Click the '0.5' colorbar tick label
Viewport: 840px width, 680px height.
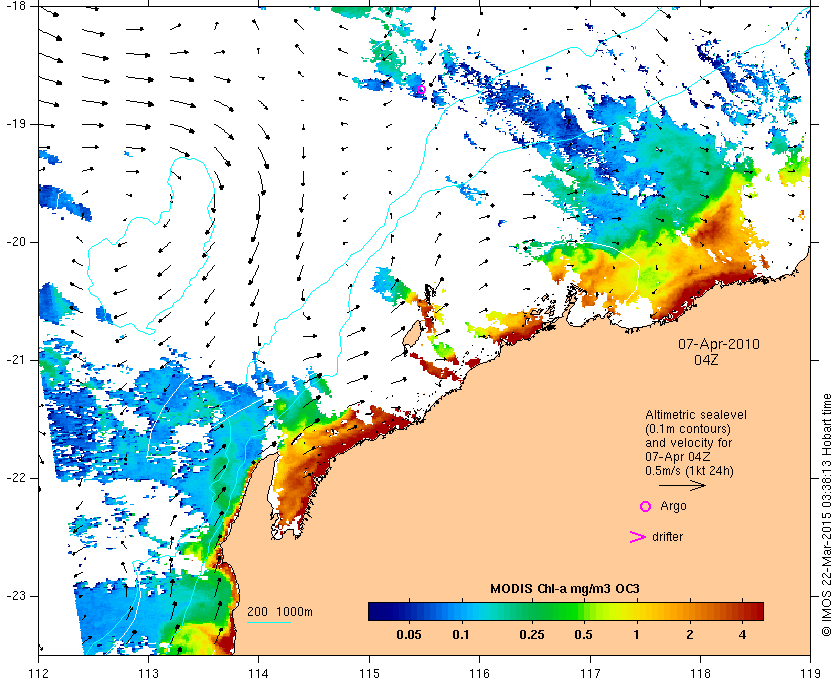click(584, 635)
